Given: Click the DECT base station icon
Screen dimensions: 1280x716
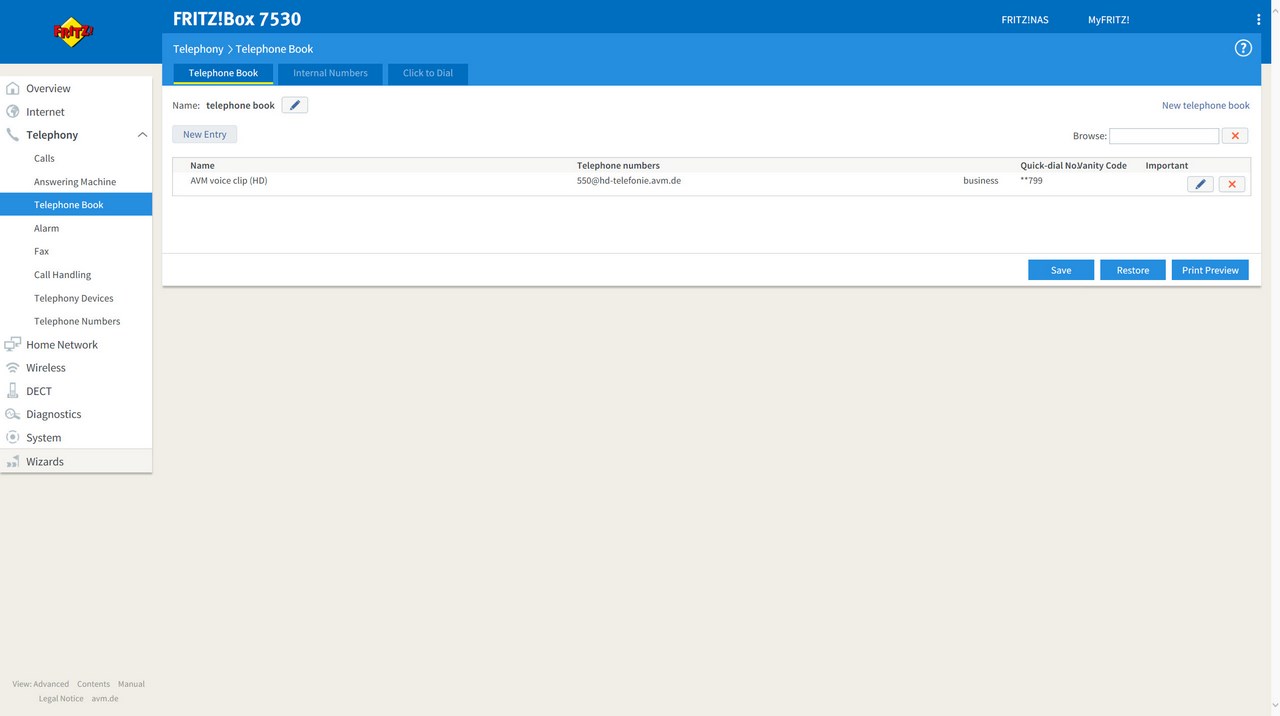Looking at the screenshot, I should [x=13, y=391].
